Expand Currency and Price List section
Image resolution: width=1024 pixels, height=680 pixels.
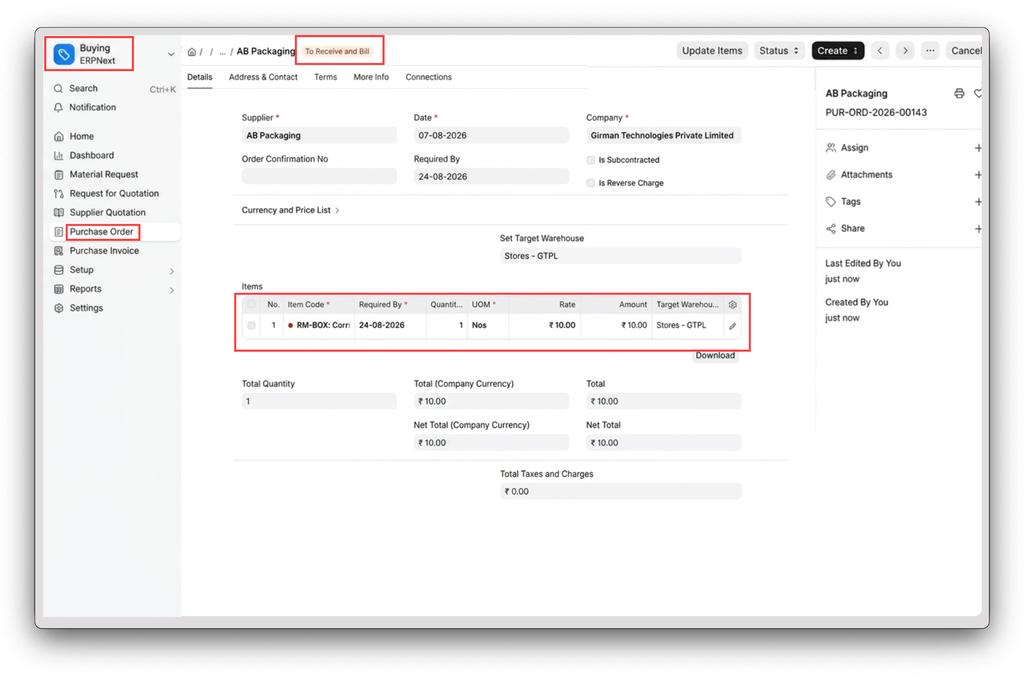coord(291,210)
